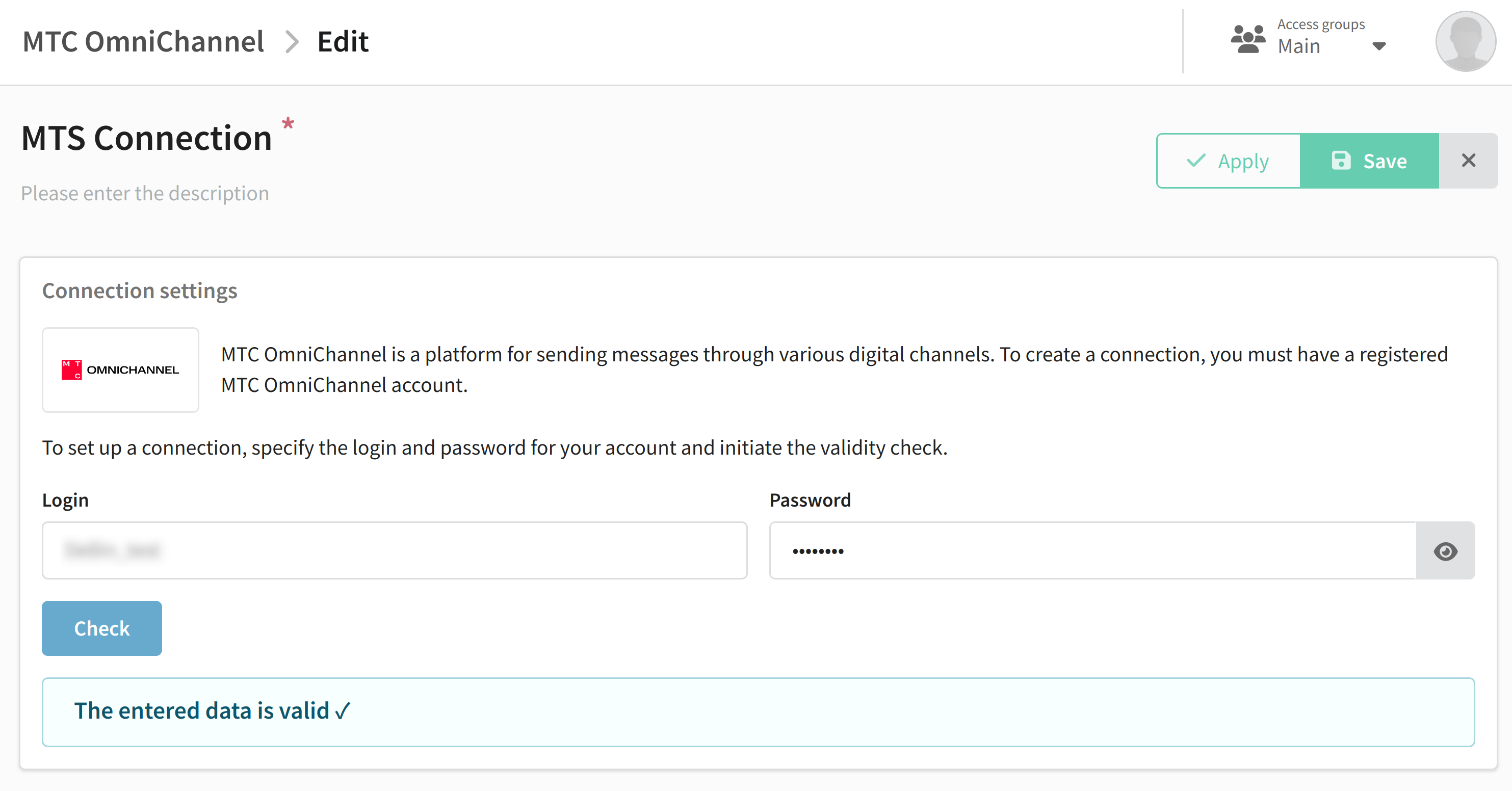Go to MTC OmniChannel breadcrumb
Viewport: 1512px width, 791px height.
click(x=143, y=42)
